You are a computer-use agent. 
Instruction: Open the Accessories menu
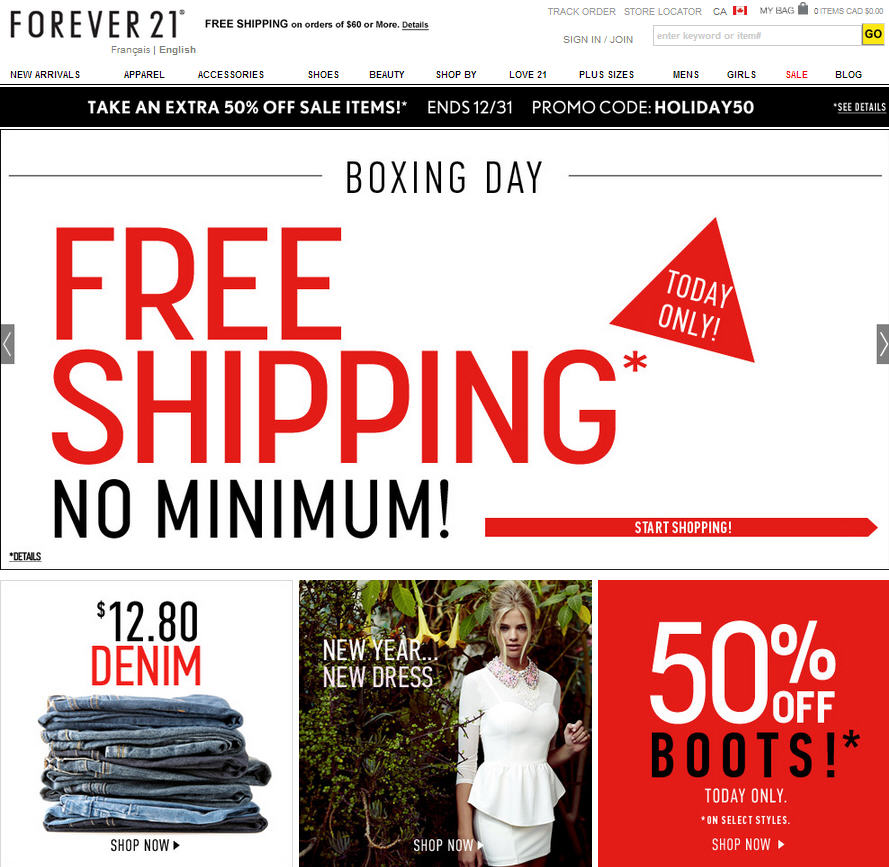point(231,74)
